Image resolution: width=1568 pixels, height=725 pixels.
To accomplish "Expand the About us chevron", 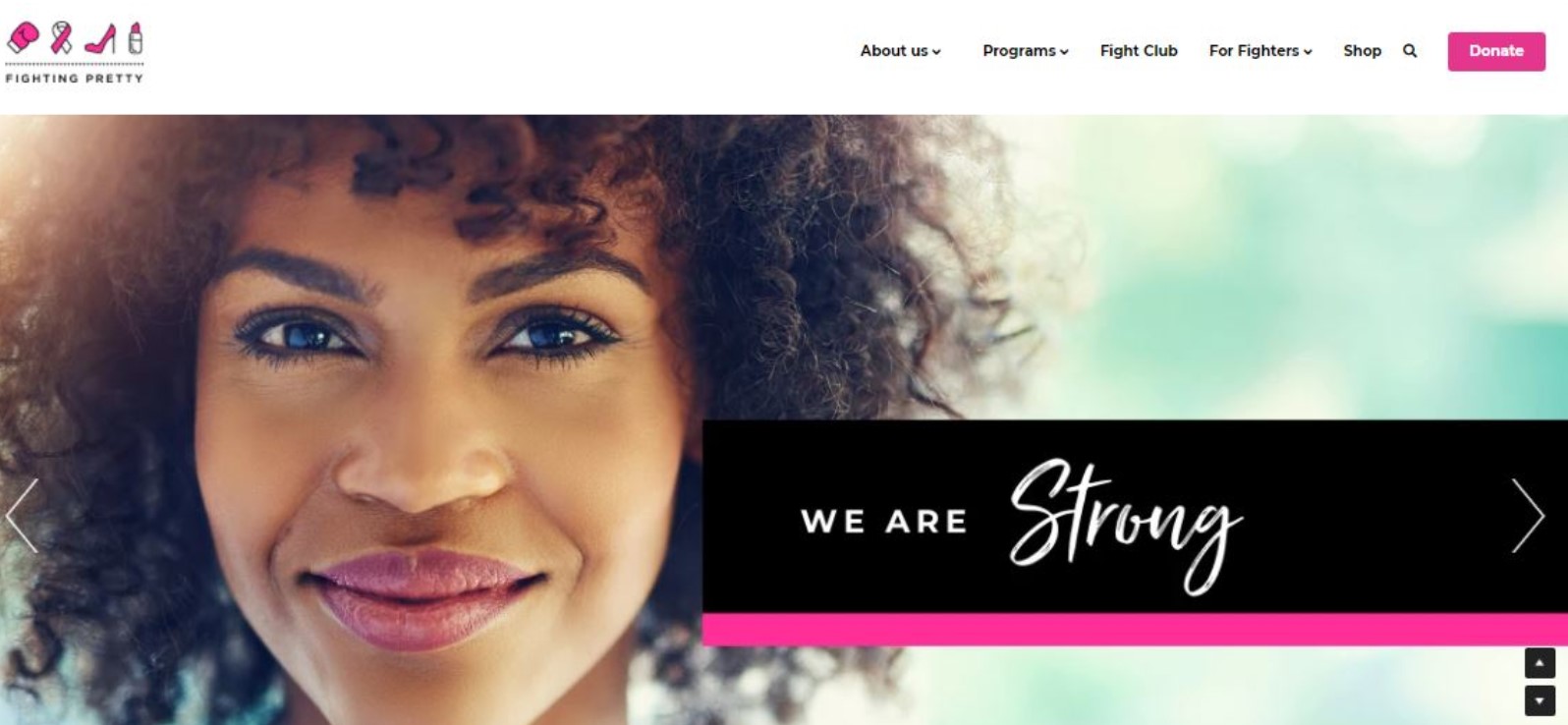I will click(936, 52).
